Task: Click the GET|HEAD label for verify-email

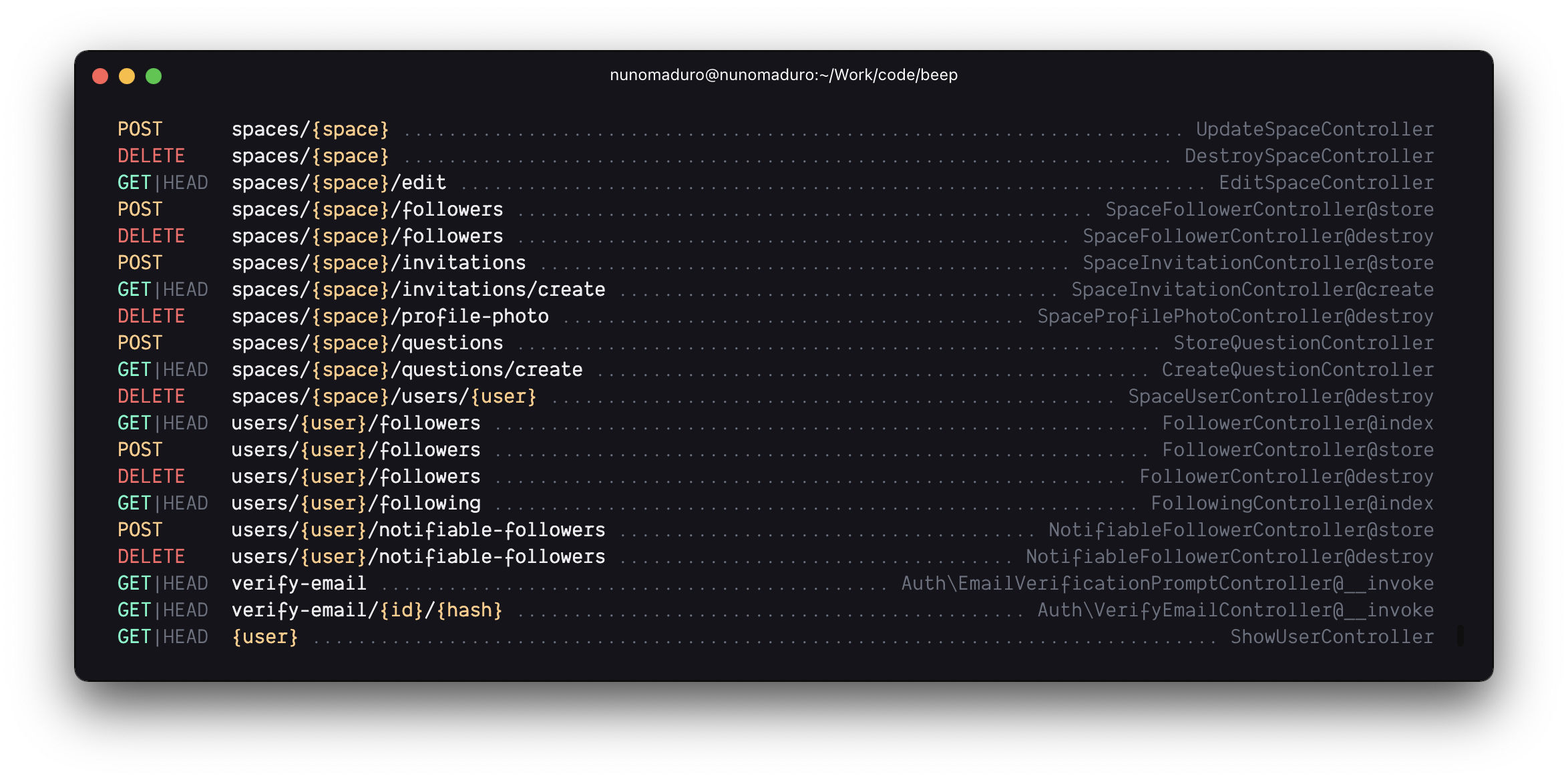Action: pyautogui.click(x=162, y=583)
